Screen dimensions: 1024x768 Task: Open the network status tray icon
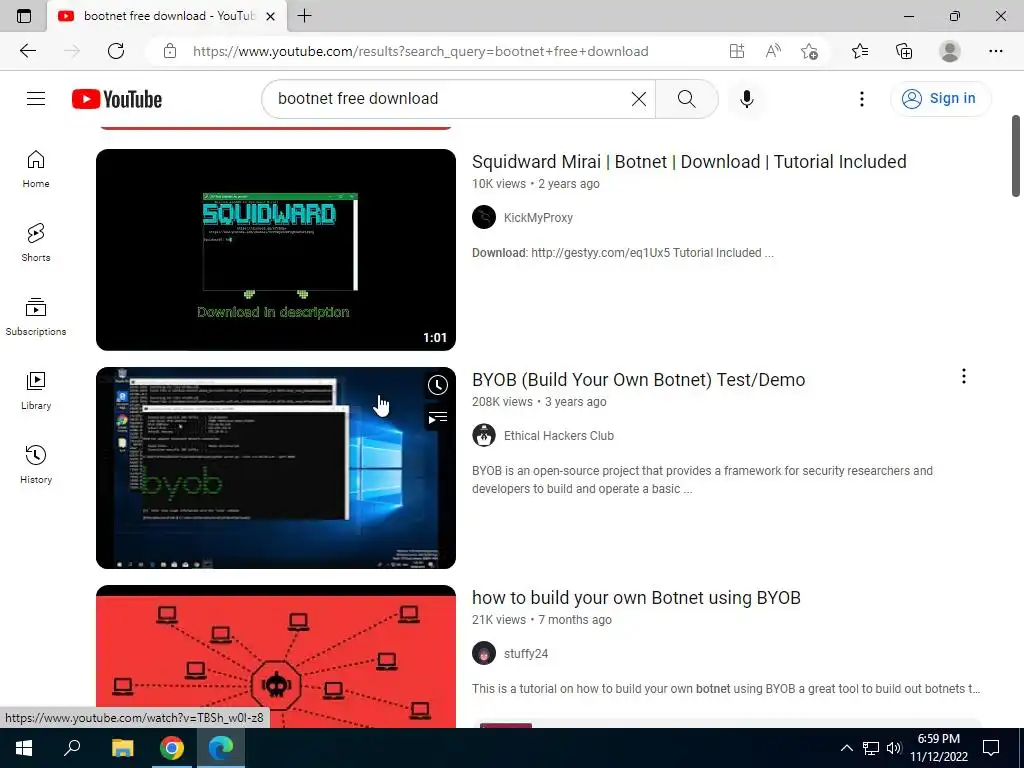(871, 748)
